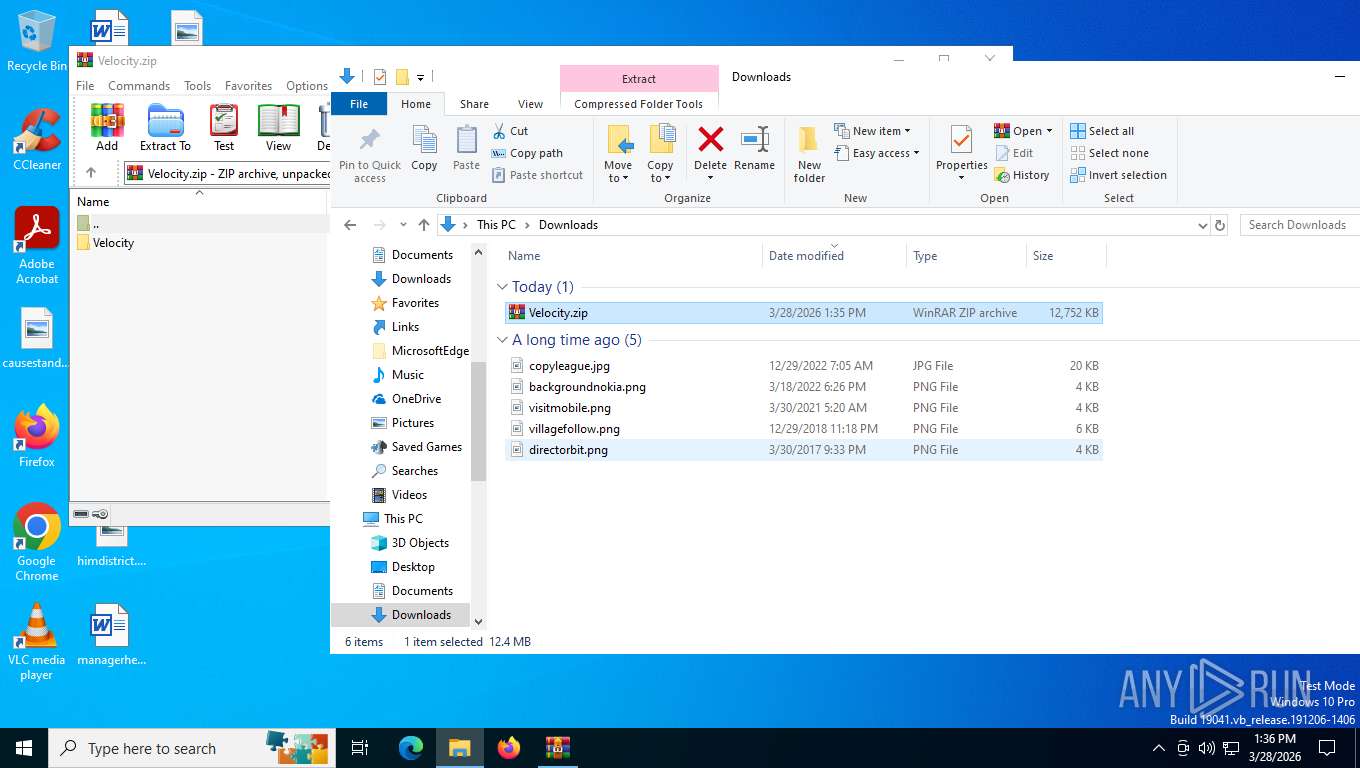Viewport: 1360px width, 768px height.
Task: Open 3D Objects in navigation pane
Action: click(x=420, y=543)
